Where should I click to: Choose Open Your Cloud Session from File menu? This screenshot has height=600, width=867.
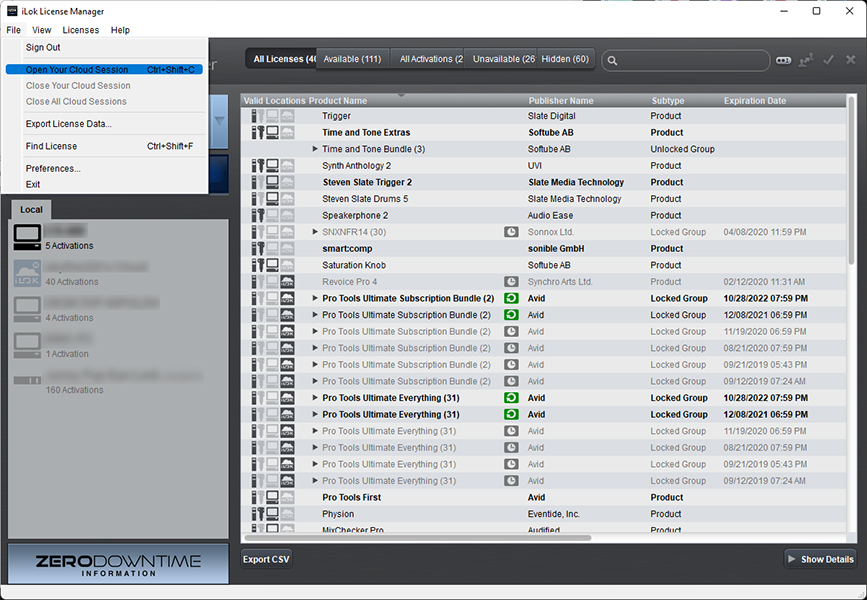pos(77,70)
